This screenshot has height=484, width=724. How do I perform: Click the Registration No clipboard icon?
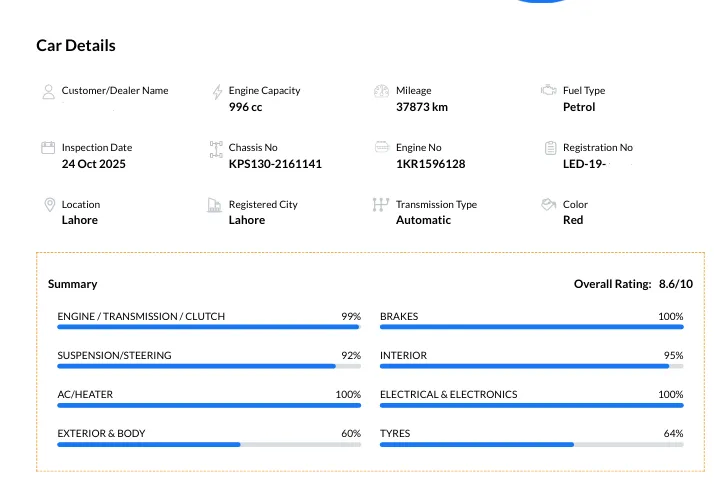pyautogui.click(x=550, y=148)
